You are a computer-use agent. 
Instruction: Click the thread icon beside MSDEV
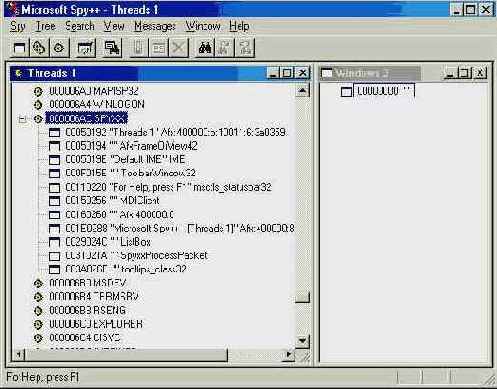pos(38,283)
